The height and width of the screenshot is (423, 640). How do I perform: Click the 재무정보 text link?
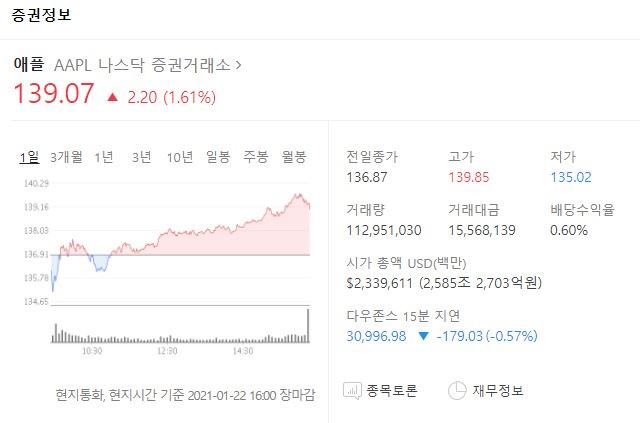pyautogui.click(x=498, y=391)
